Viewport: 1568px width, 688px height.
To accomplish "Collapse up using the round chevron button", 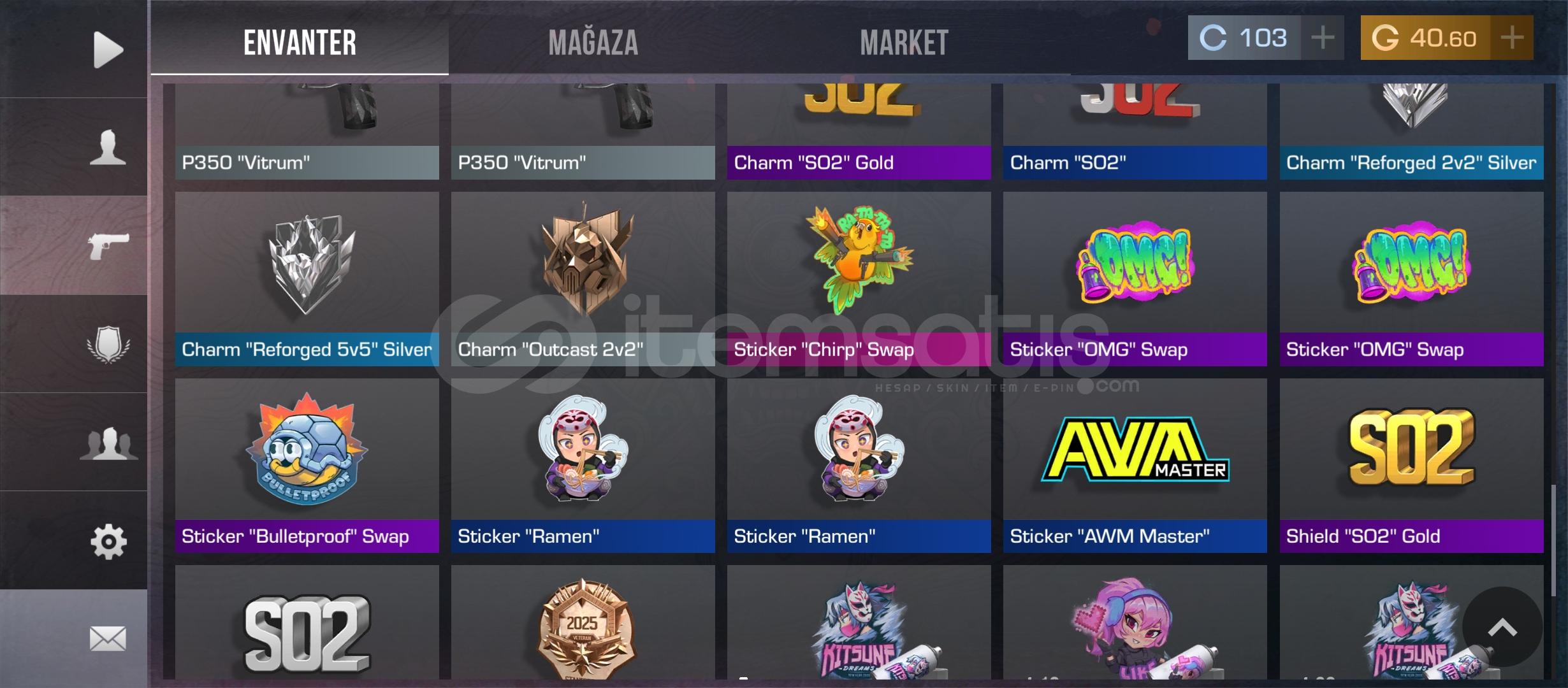I will coord(1502,627).
